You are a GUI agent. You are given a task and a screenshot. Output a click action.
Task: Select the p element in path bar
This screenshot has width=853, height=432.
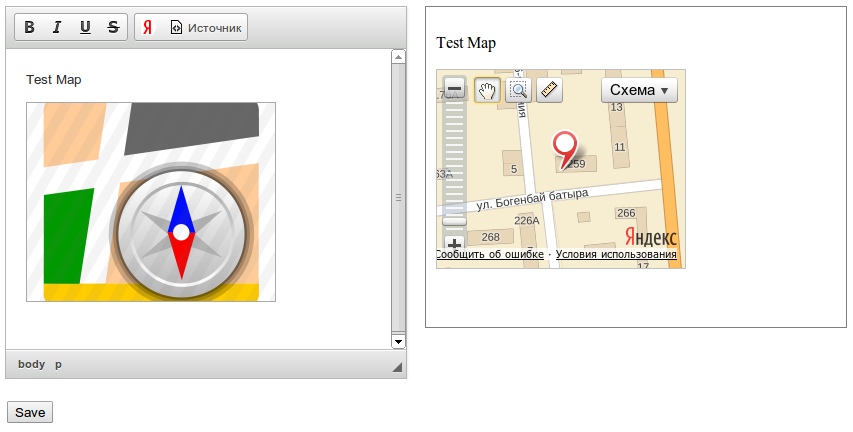coord(58,364)
